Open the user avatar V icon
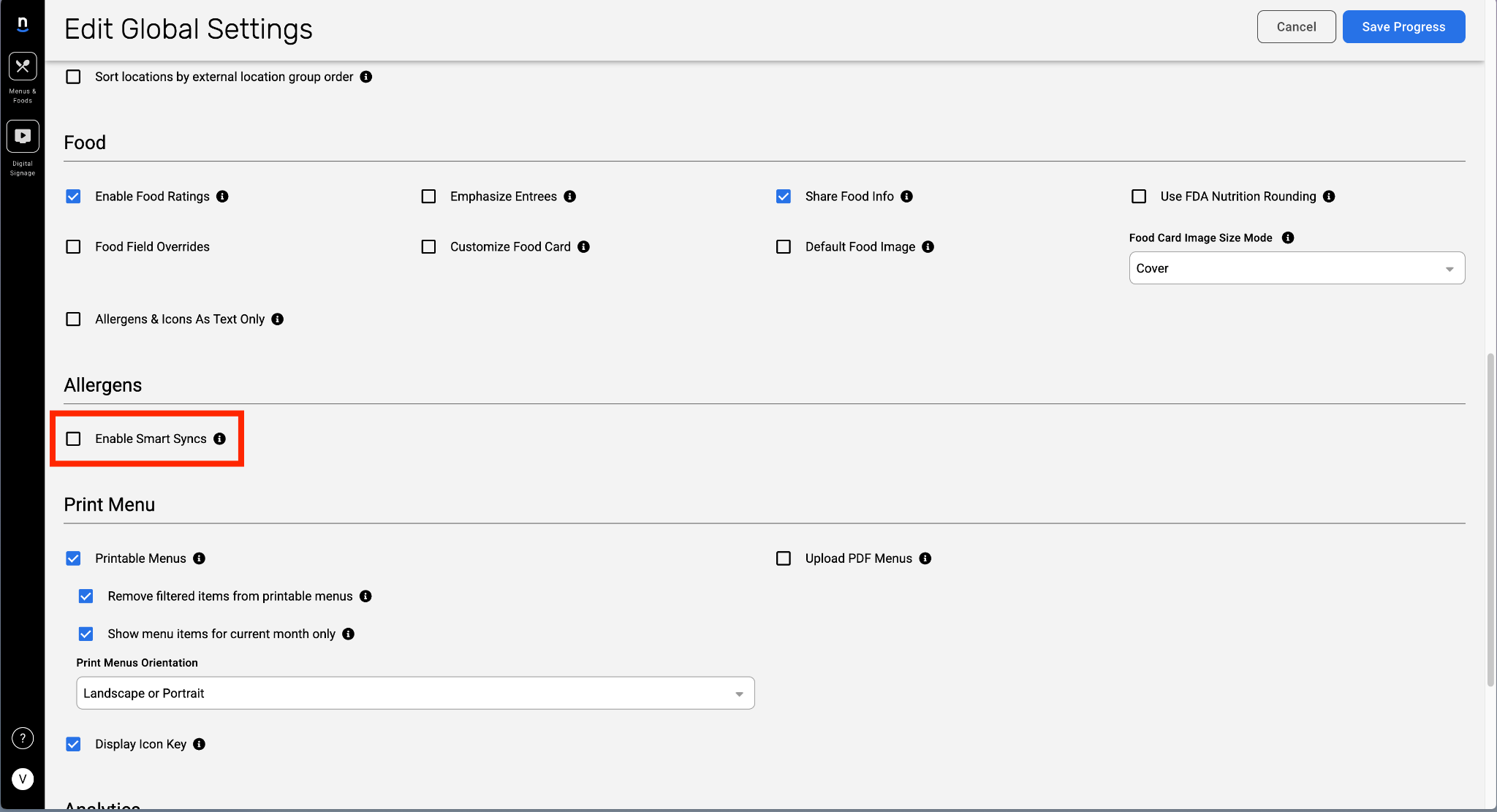The width and height of the screenshot is (1497, 812). coord(23,779)
